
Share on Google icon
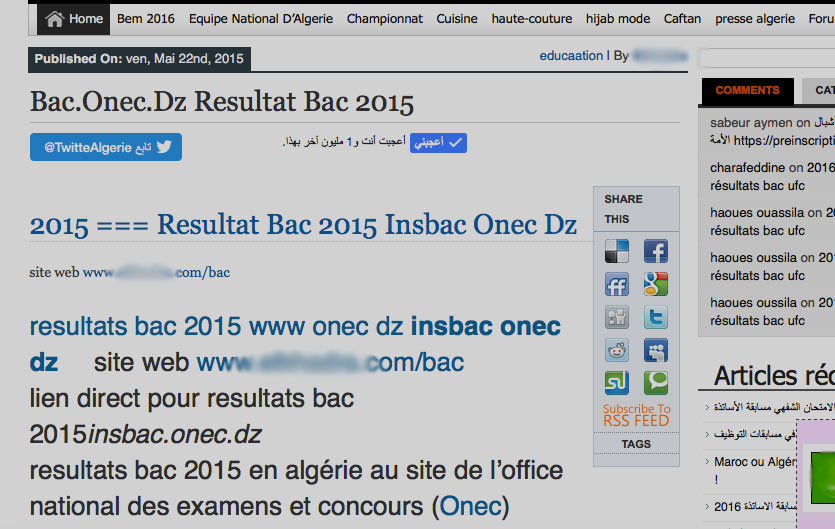tap(656, 284)
